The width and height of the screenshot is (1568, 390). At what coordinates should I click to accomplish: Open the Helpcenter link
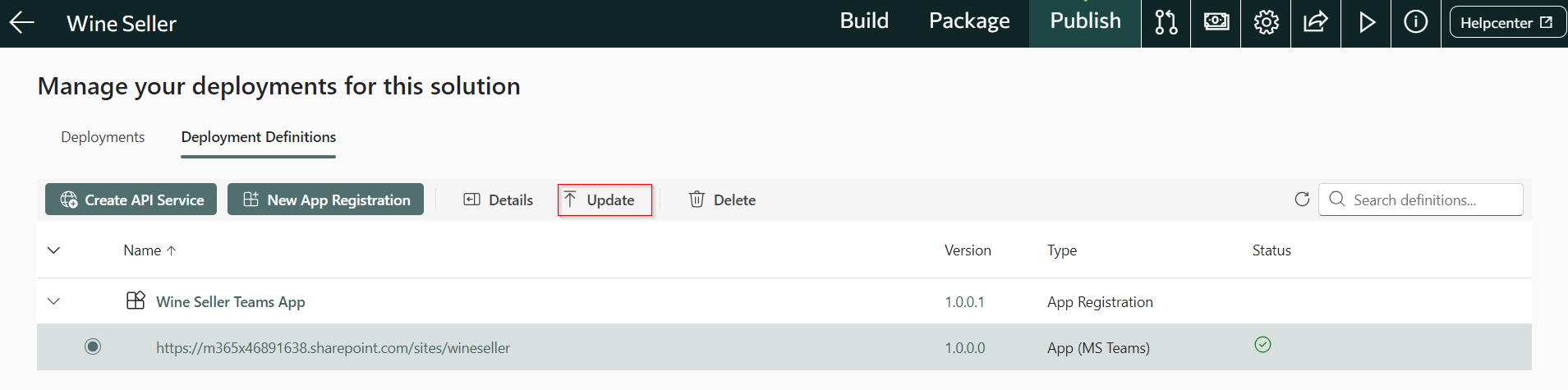click(x=1506, y=23)
